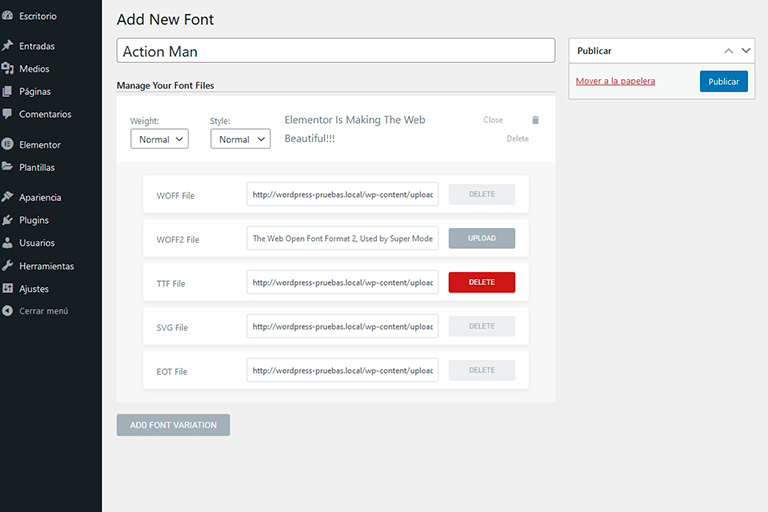Image resolution: width=768 pixels, height=512 pixels.
Task: Open the Style dropdown set to Normal
Action: coord(240,139)
